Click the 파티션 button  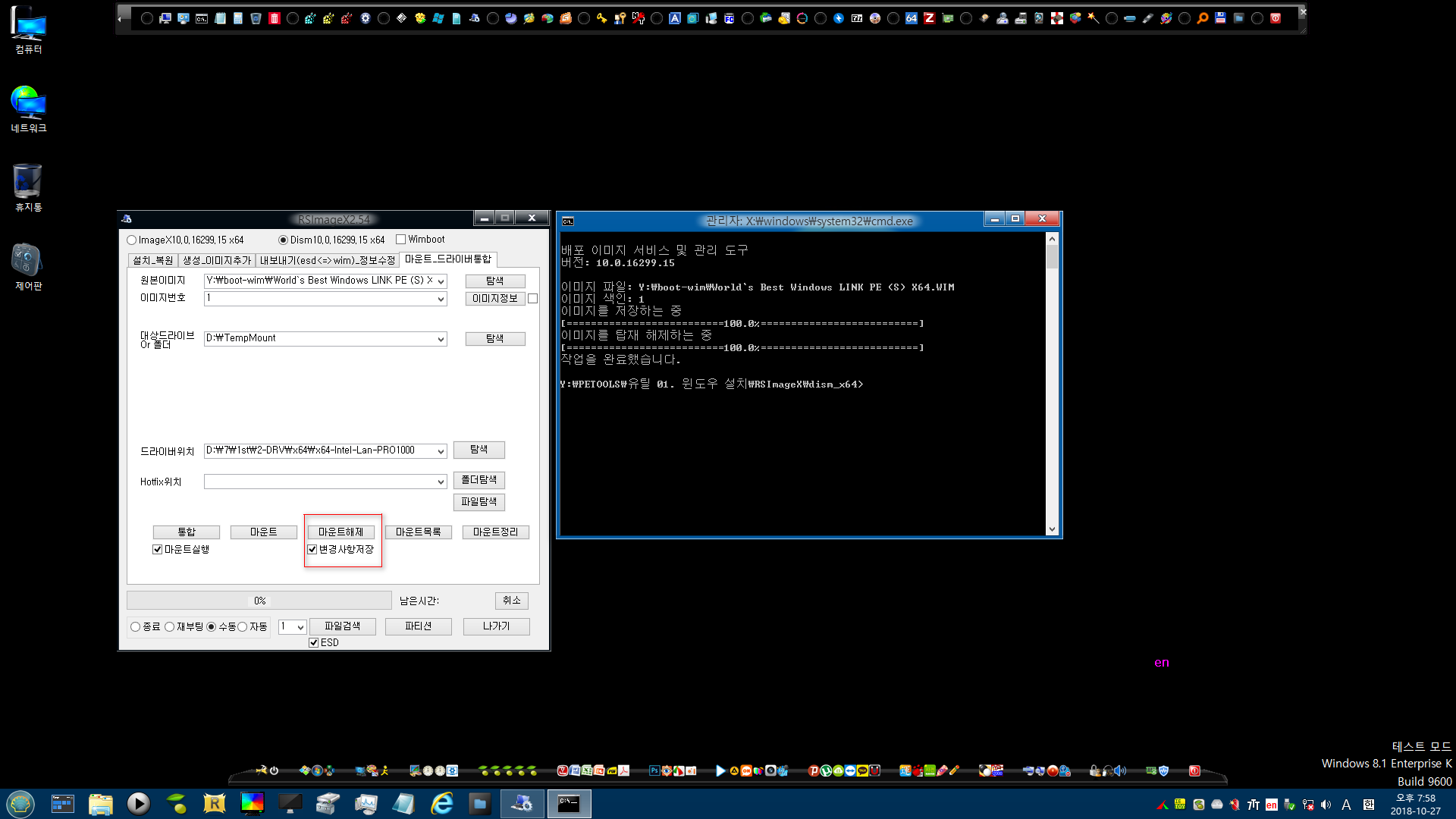pyautogui.click(x=419, y=626)
